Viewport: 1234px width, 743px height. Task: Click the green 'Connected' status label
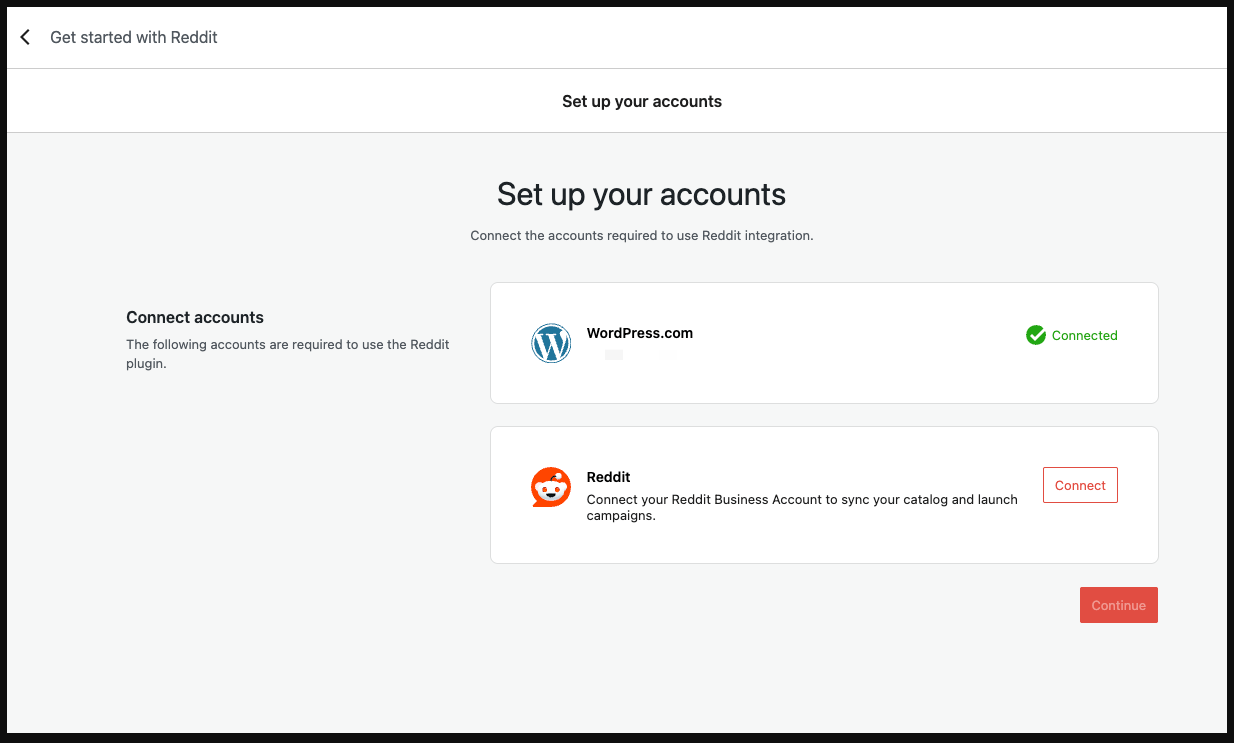tap(1085, 335)
